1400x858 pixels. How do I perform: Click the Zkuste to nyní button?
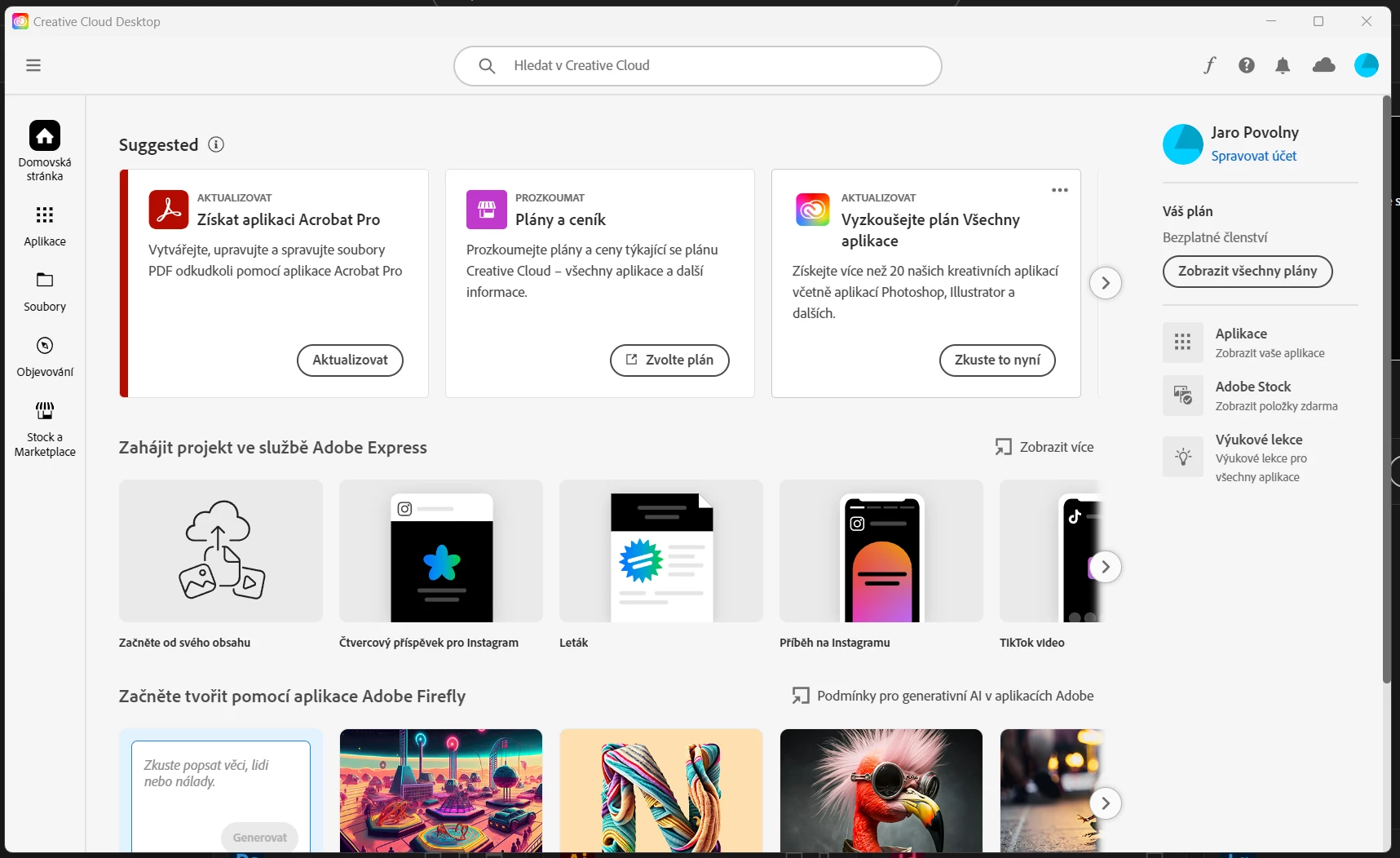pos(997,360)
